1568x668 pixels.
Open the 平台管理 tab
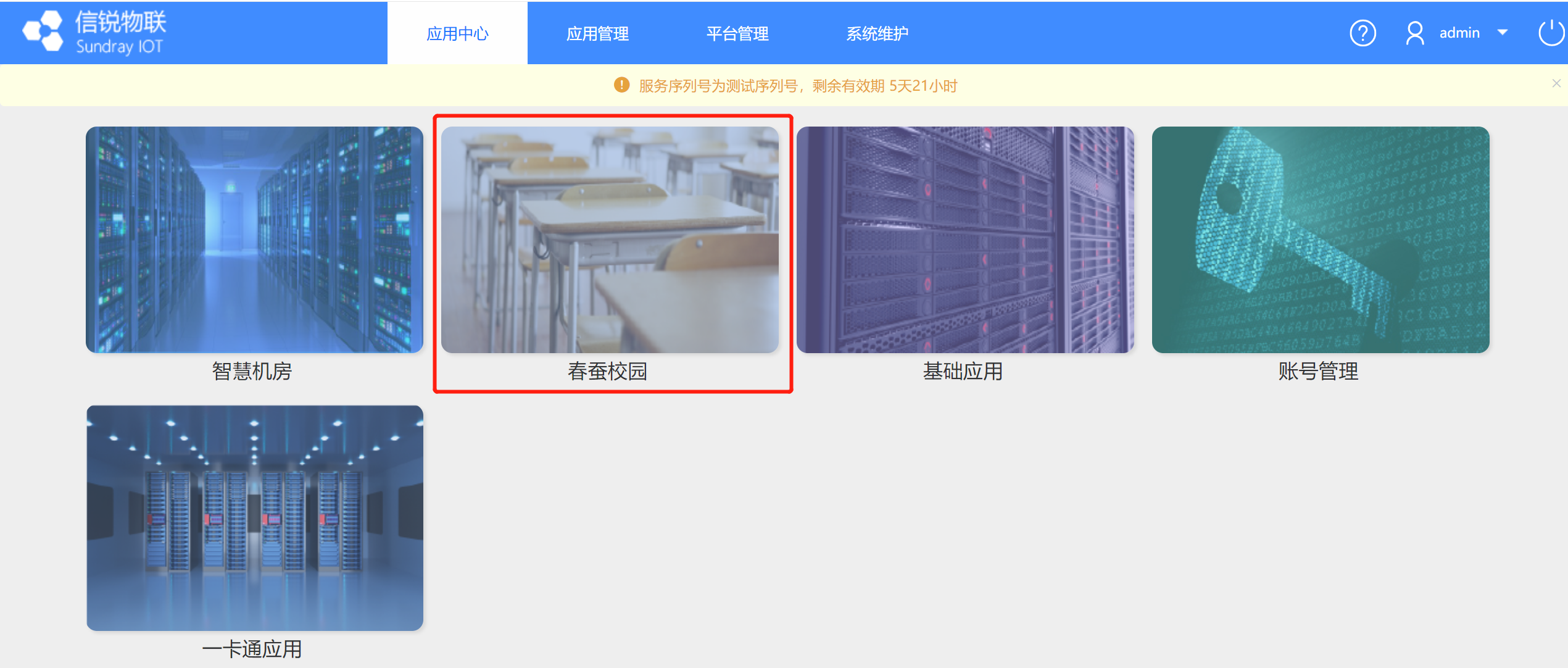click(x=737, y=33)
